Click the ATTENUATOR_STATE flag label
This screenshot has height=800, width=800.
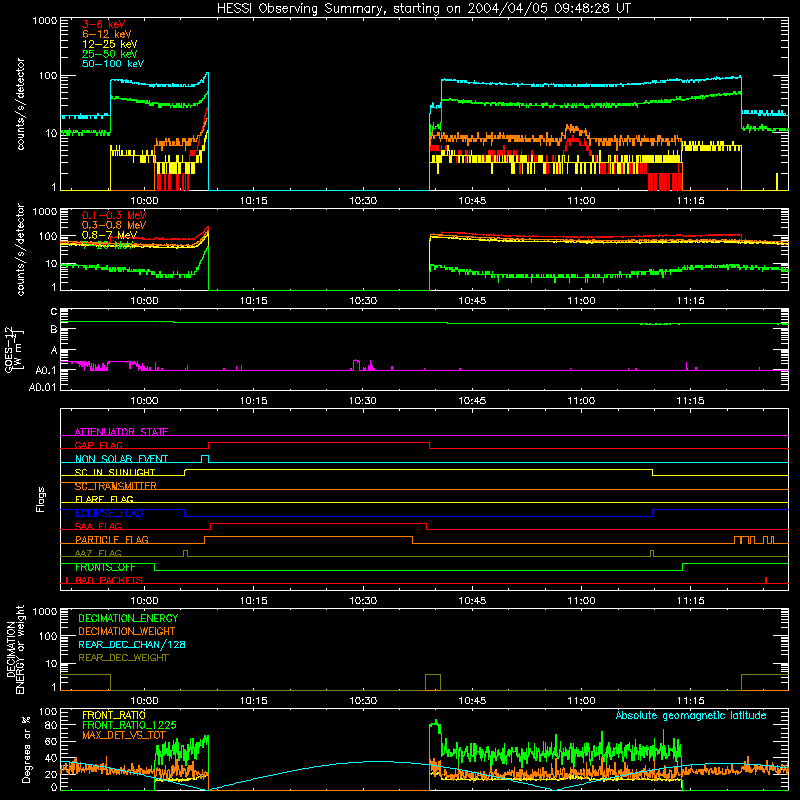(x=121, y=432)
